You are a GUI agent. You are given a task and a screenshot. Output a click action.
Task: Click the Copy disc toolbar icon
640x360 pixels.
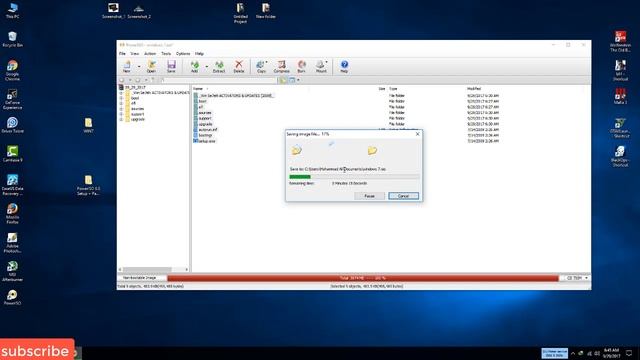click(261, 66)
